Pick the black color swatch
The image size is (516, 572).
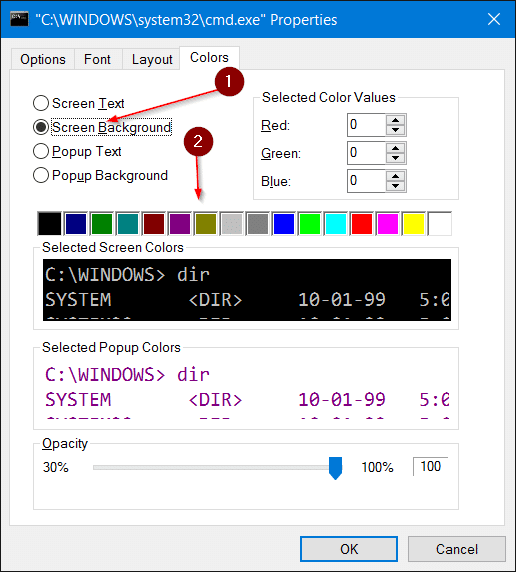pyautogui.click(x=50, y=224)
